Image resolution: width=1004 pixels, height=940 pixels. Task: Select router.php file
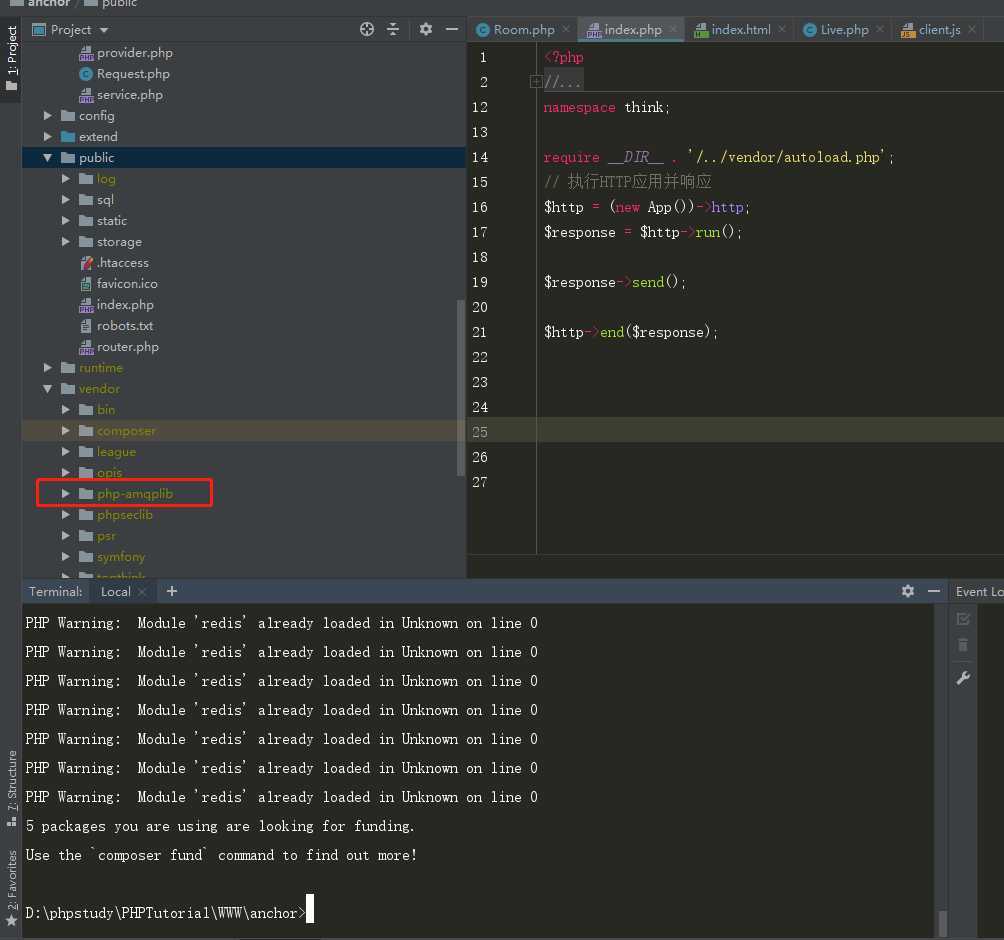point(127,347)
